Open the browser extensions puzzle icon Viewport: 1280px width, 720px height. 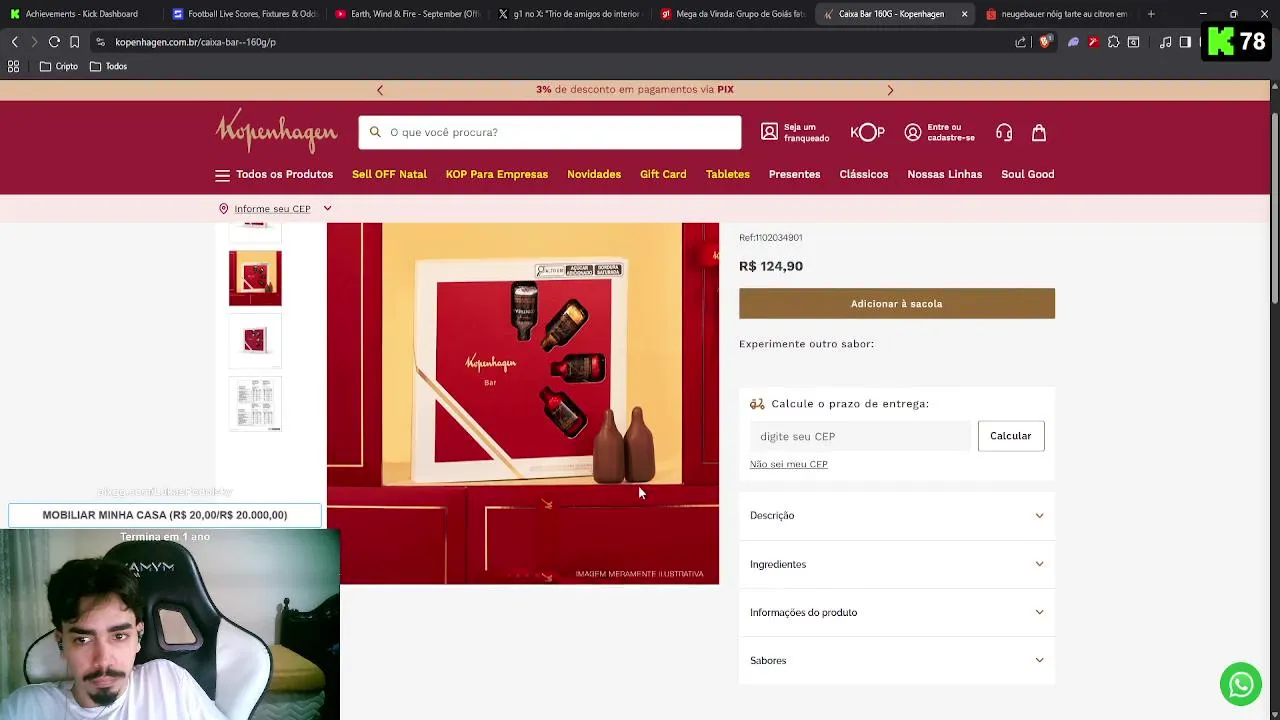coord(1113,42)
